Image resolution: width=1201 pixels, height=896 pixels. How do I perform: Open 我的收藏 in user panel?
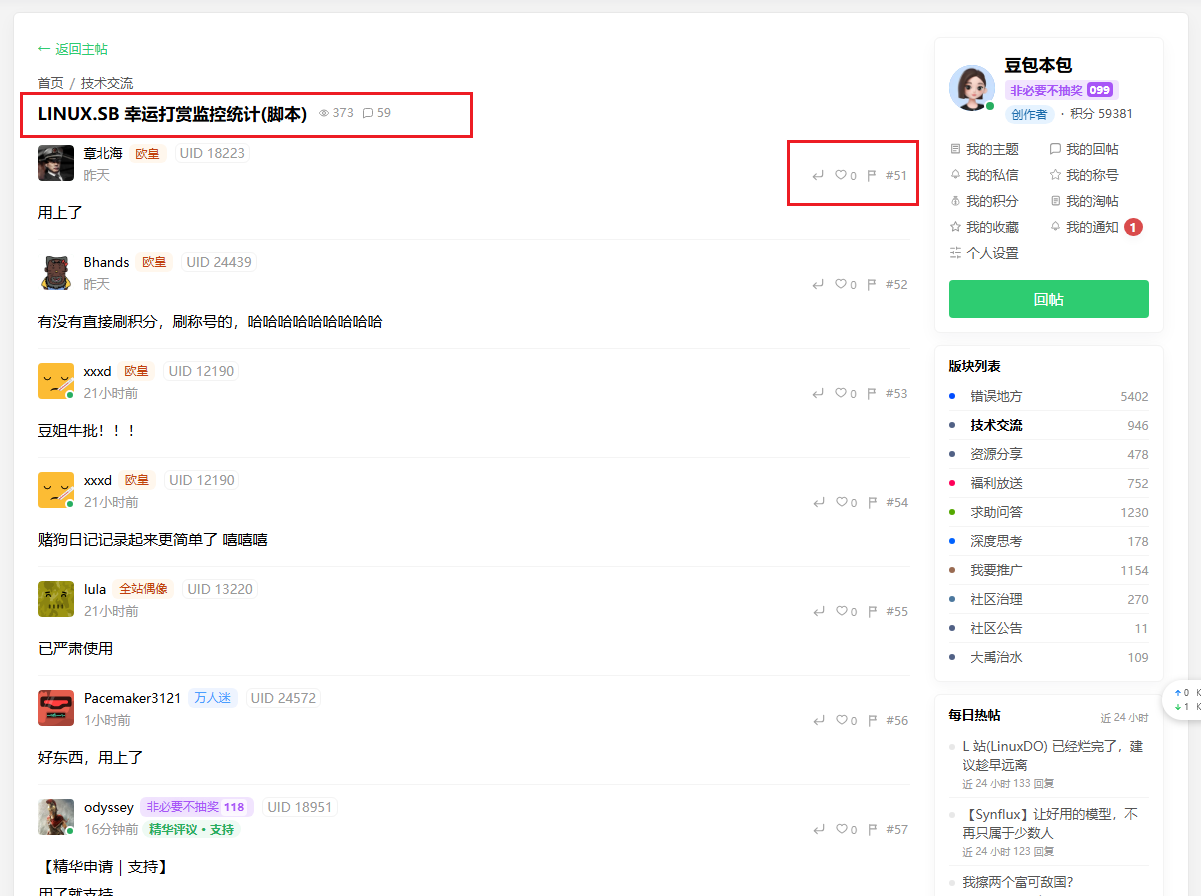984,227
